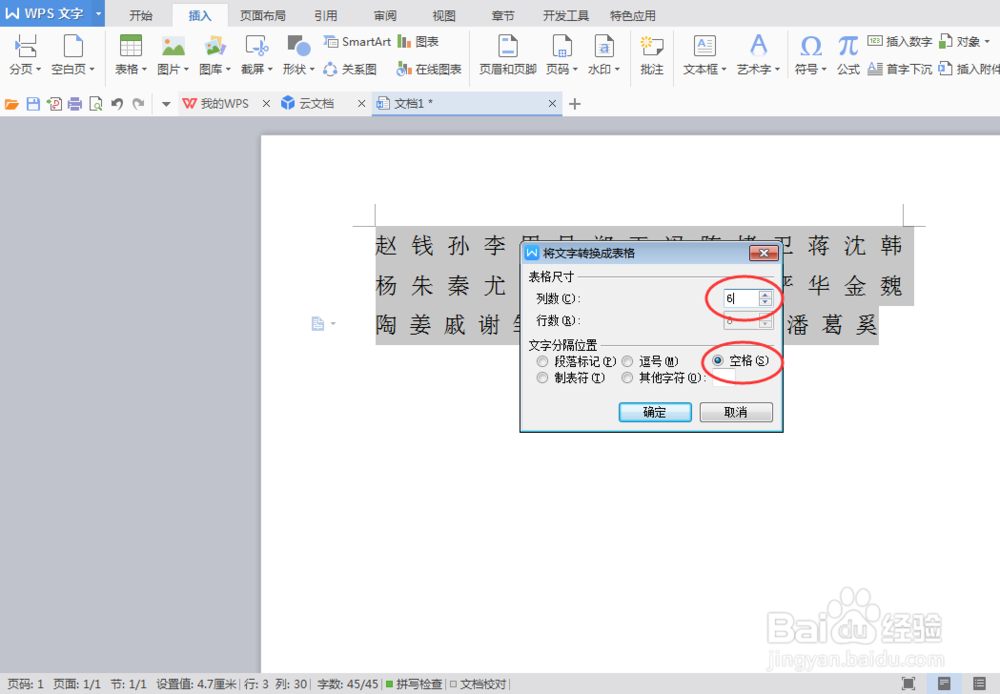
Task: Insert a picture with 图片 icon
Action: 173,46
